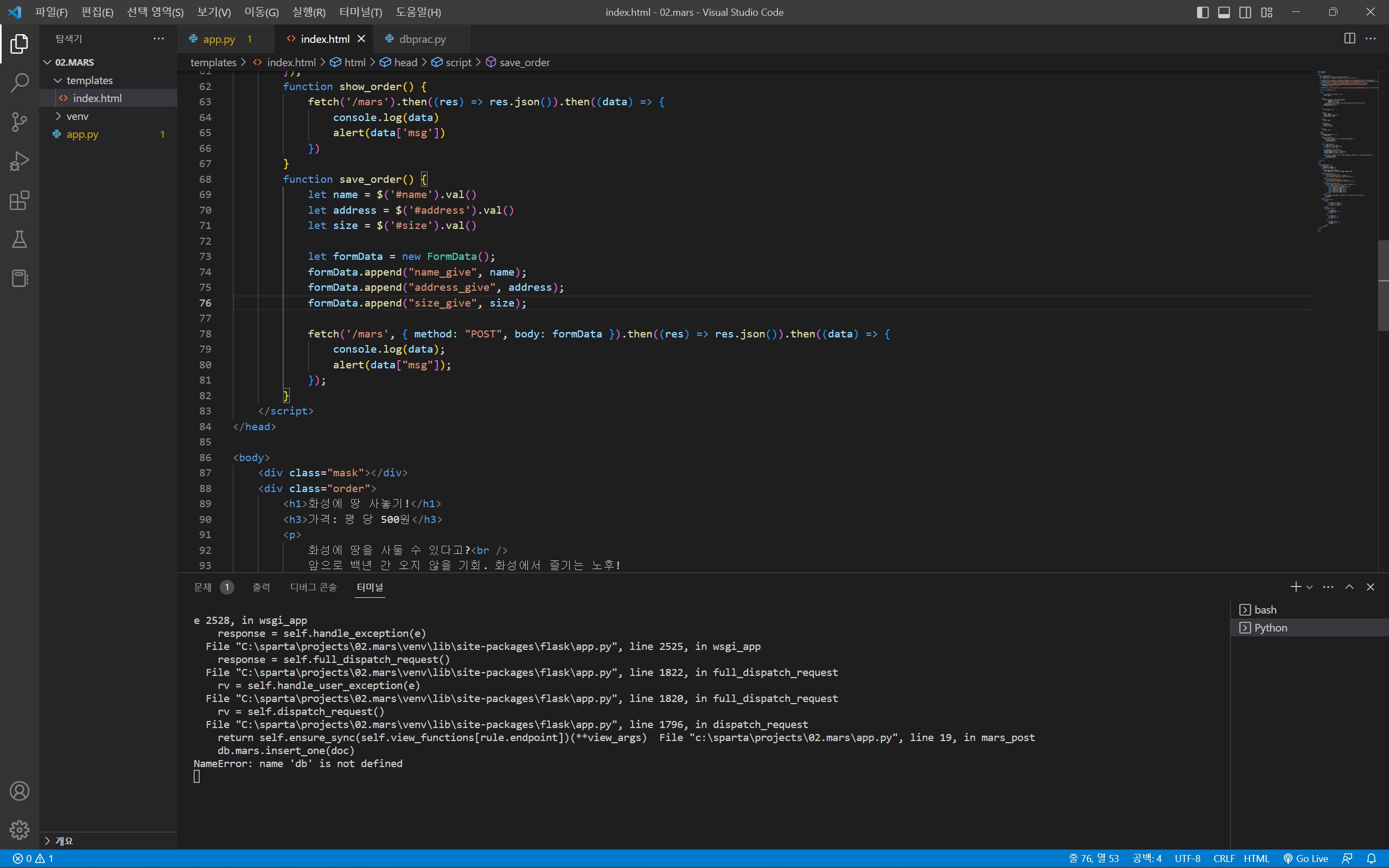Close the index.html editor tab
The width and height of the screenshot is (1389, 868).
pyautogui.click(x=361, y=39)
